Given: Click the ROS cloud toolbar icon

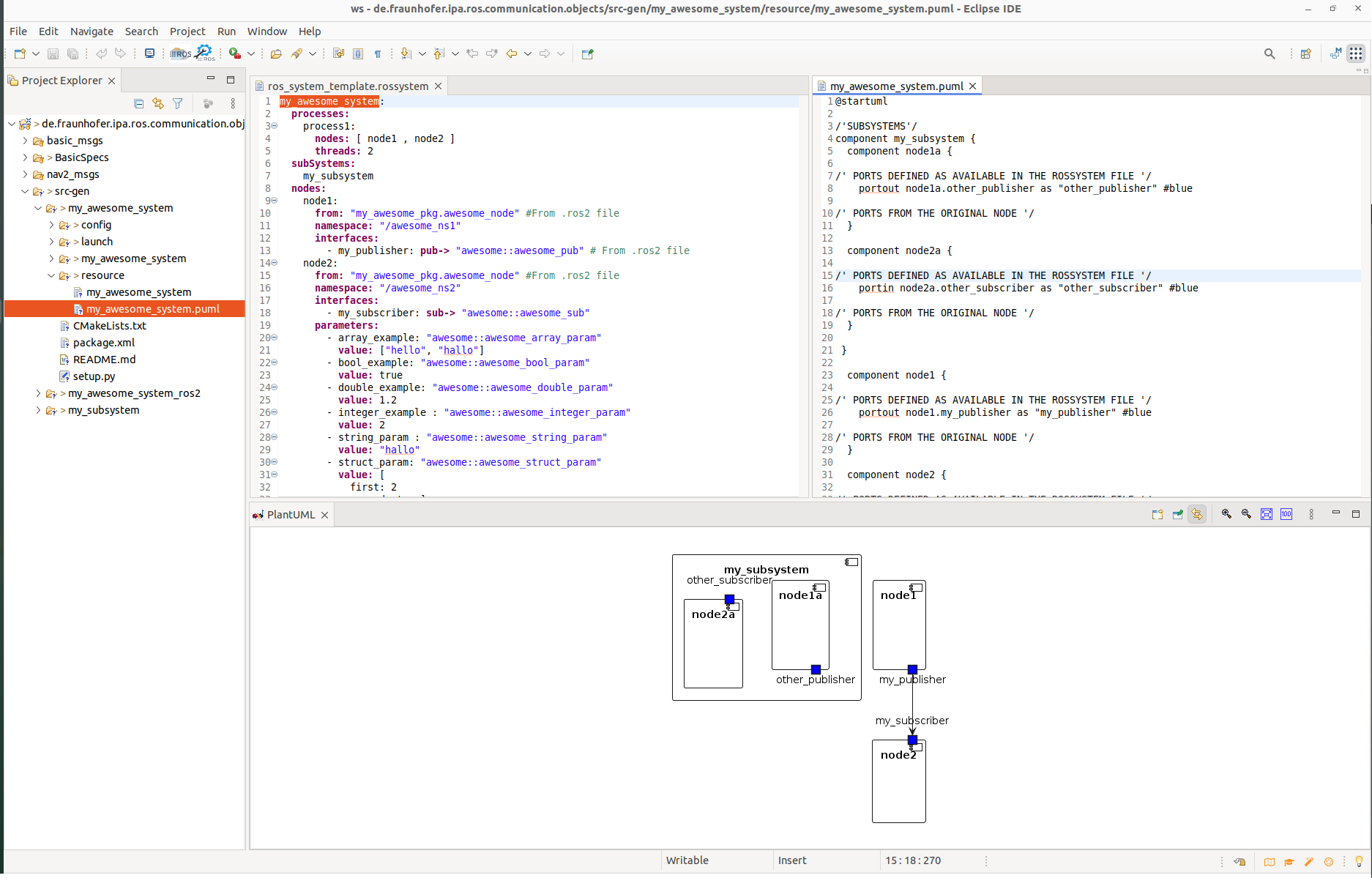Looking at the screenshot, I should point(181,53).
